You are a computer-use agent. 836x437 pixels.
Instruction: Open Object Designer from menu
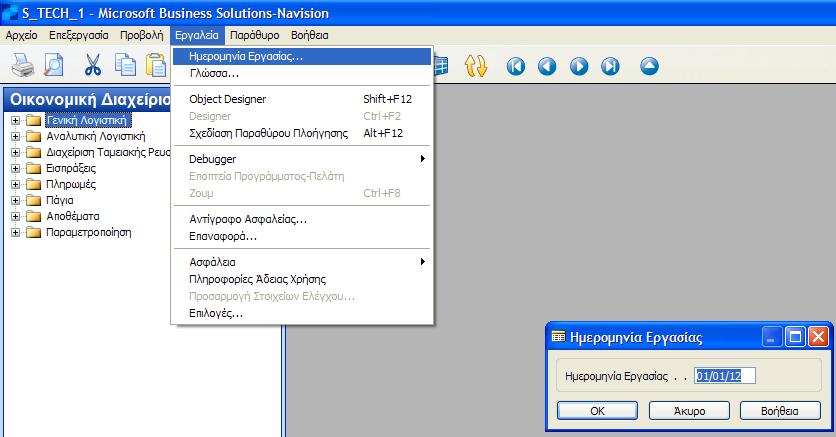click(302, 99)
